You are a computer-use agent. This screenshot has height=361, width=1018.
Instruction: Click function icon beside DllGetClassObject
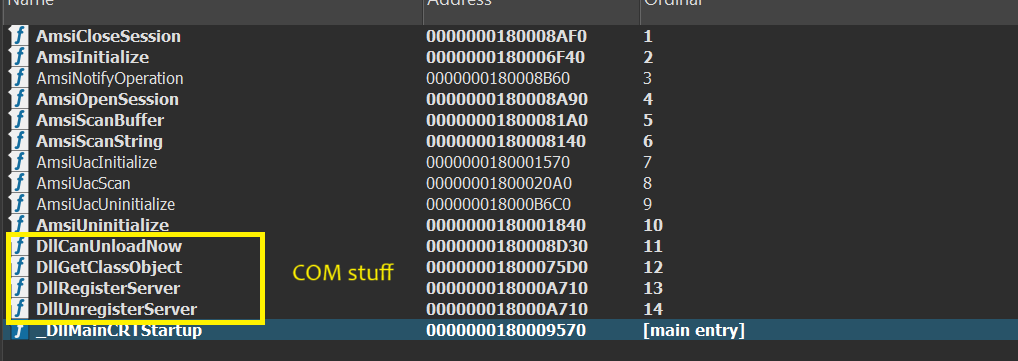(19, 267)
